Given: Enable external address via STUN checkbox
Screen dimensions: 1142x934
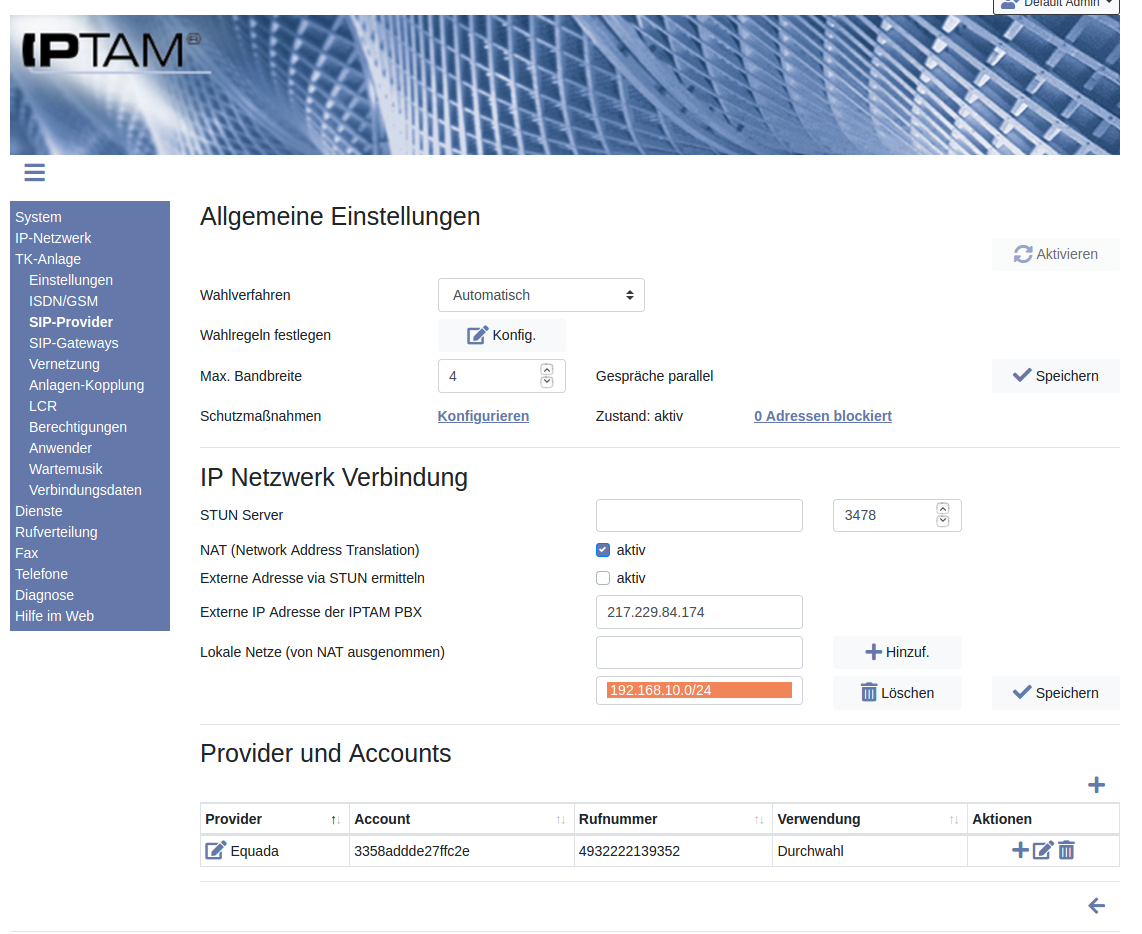Looking at the screenshot, I should tap(603, 578).
